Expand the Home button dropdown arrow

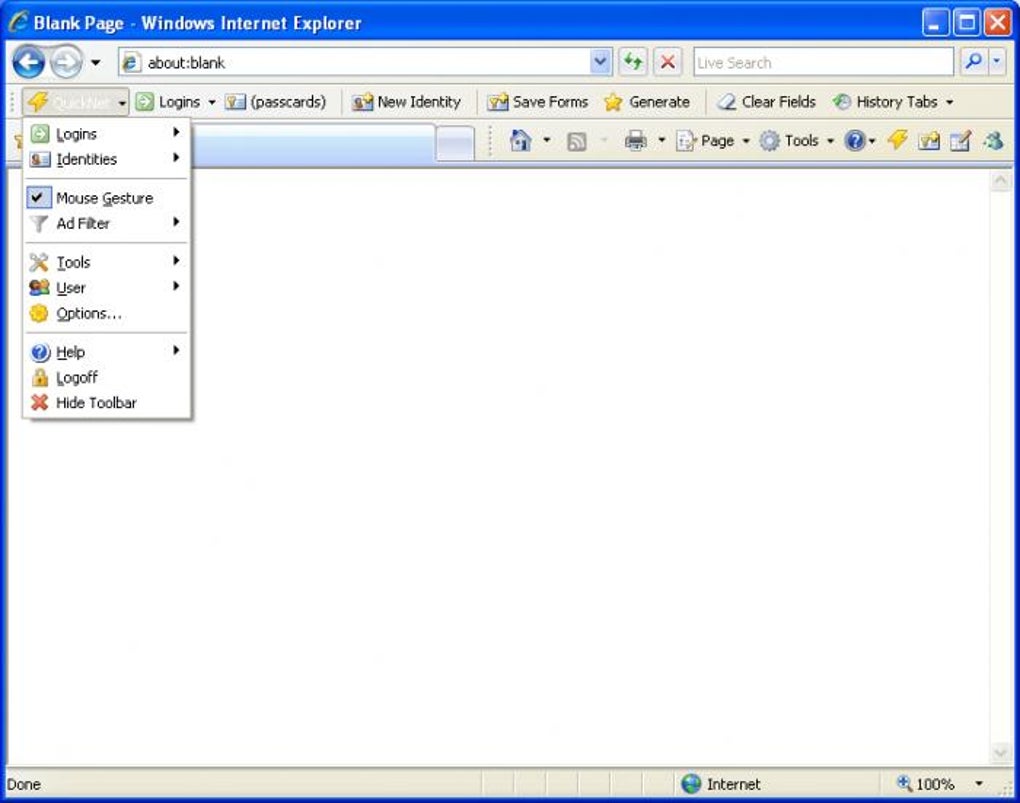point(546,141)
